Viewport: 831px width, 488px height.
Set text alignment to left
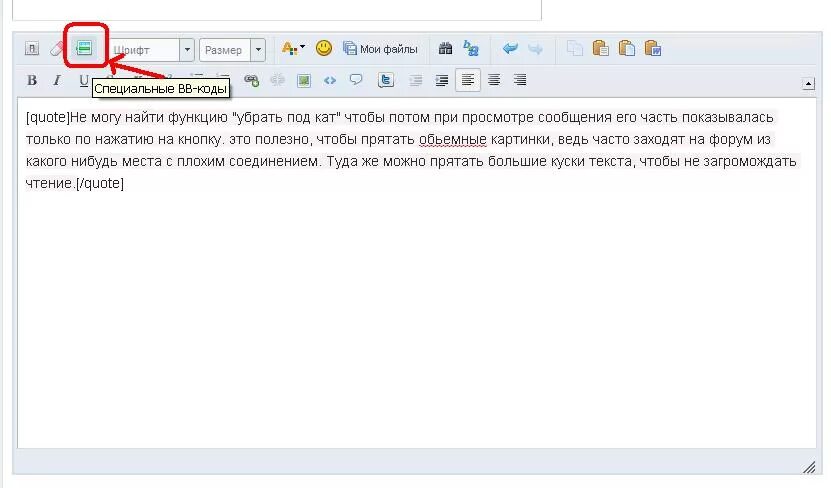(x=467, y=80)
